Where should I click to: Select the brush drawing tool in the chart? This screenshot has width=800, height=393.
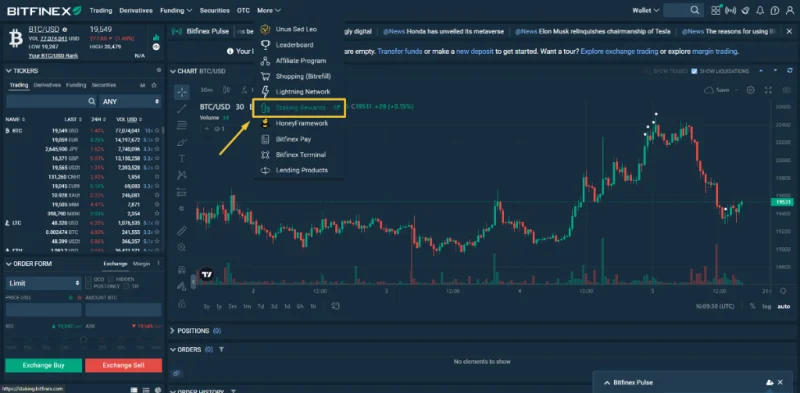182,142
